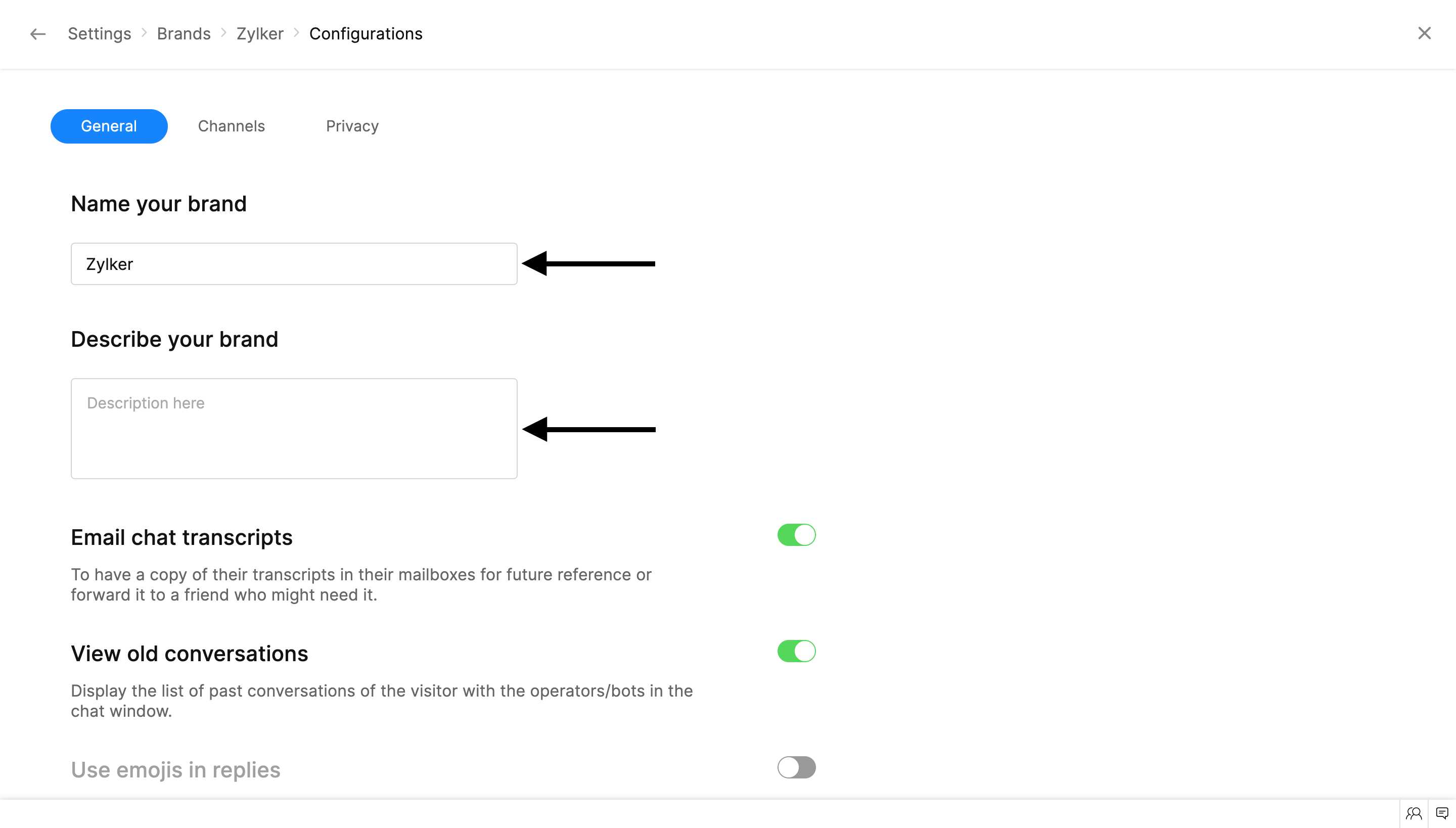Click the chevron between Settings and Brands
The width and height of the screenshot is (1456, 828).
[145, 33]
